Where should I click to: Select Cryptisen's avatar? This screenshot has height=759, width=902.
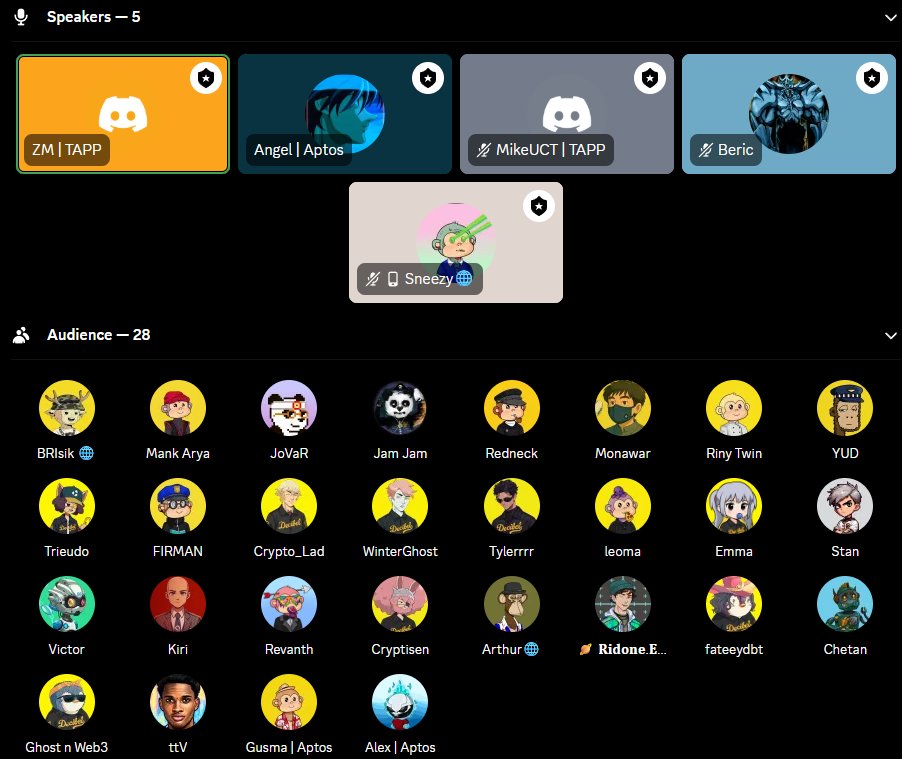(400, 604)
